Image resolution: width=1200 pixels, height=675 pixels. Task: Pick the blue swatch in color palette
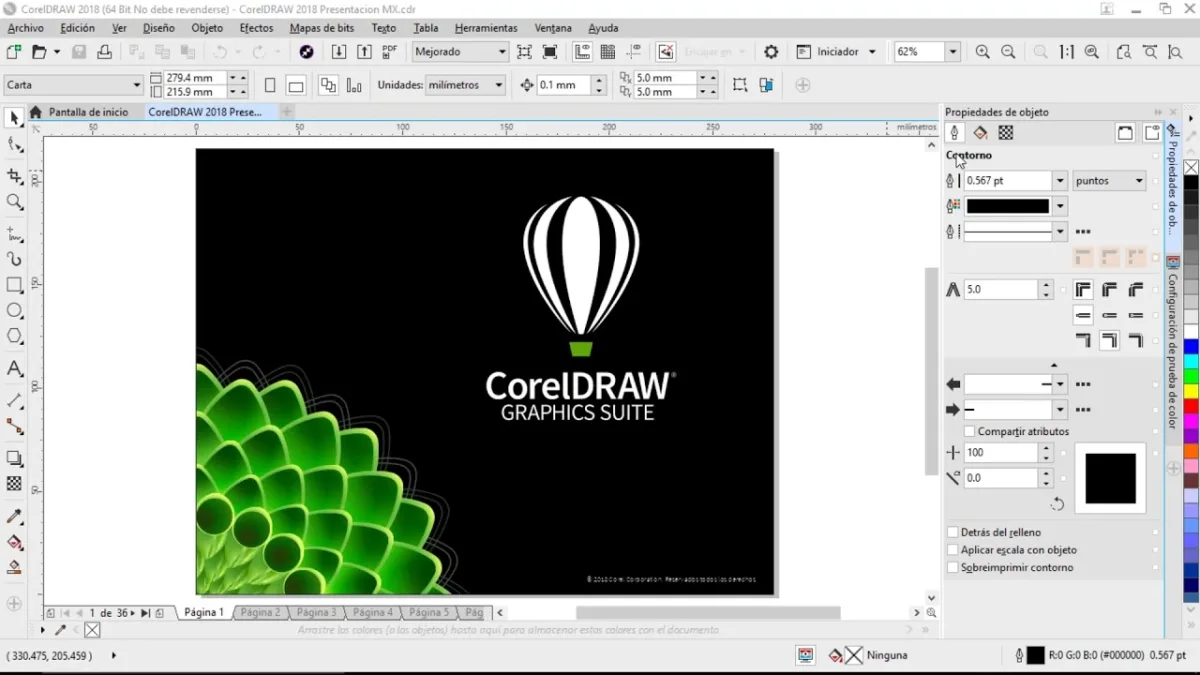(1191, 347)
